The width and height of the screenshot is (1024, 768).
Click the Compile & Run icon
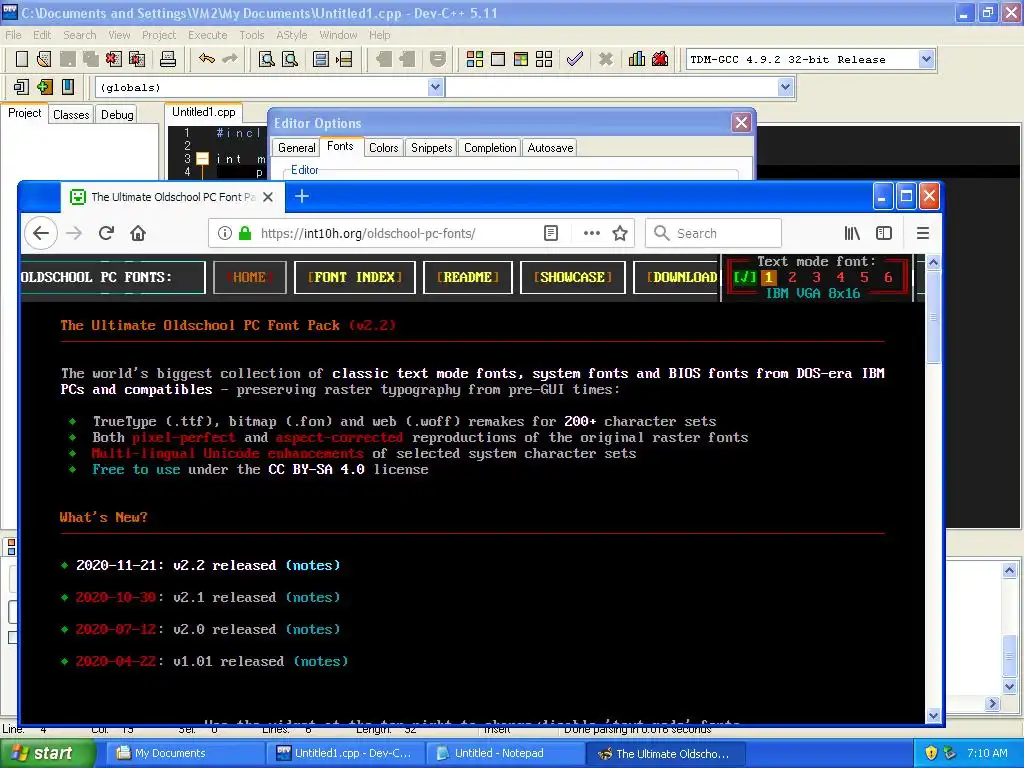click(520, 59)
